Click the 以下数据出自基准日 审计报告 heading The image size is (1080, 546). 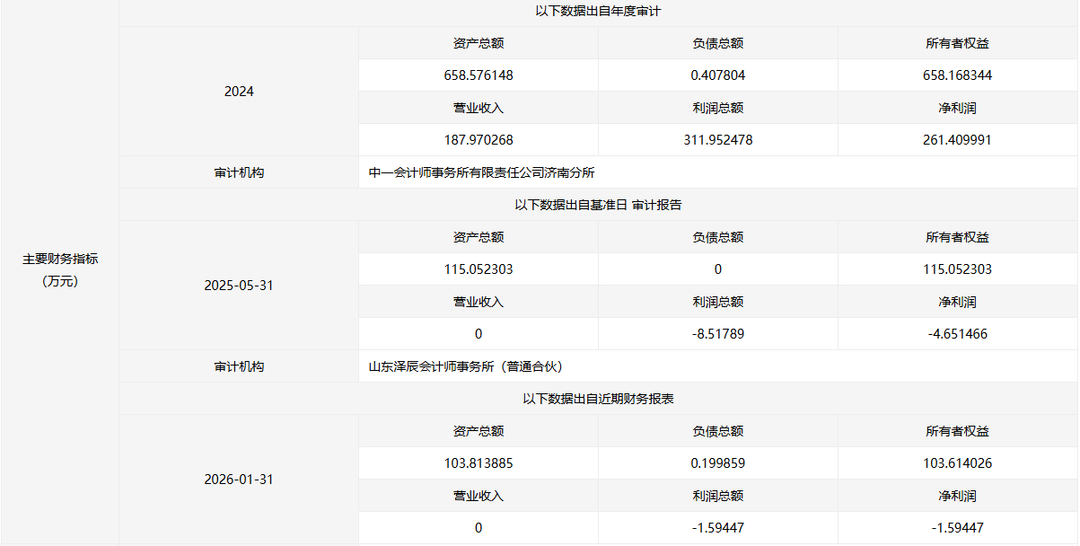tap(598, 205)
